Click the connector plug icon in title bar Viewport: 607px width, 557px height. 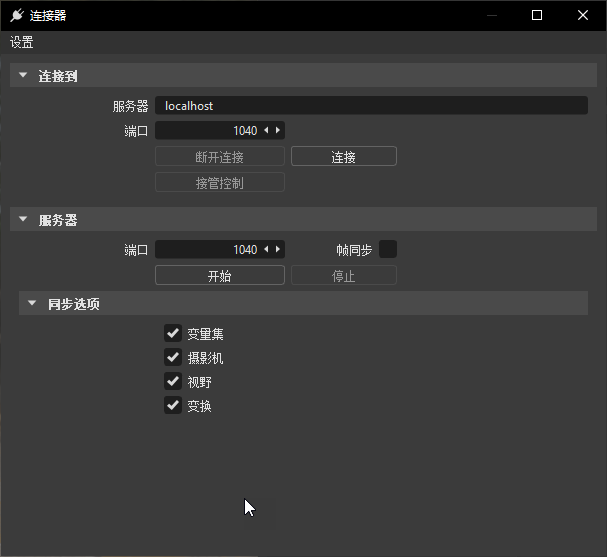pos(17,15)
